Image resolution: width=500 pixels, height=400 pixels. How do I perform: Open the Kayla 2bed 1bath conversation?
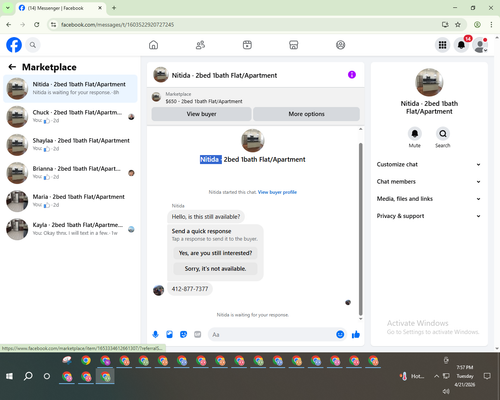pyautogui.click(x=70, y=229)
